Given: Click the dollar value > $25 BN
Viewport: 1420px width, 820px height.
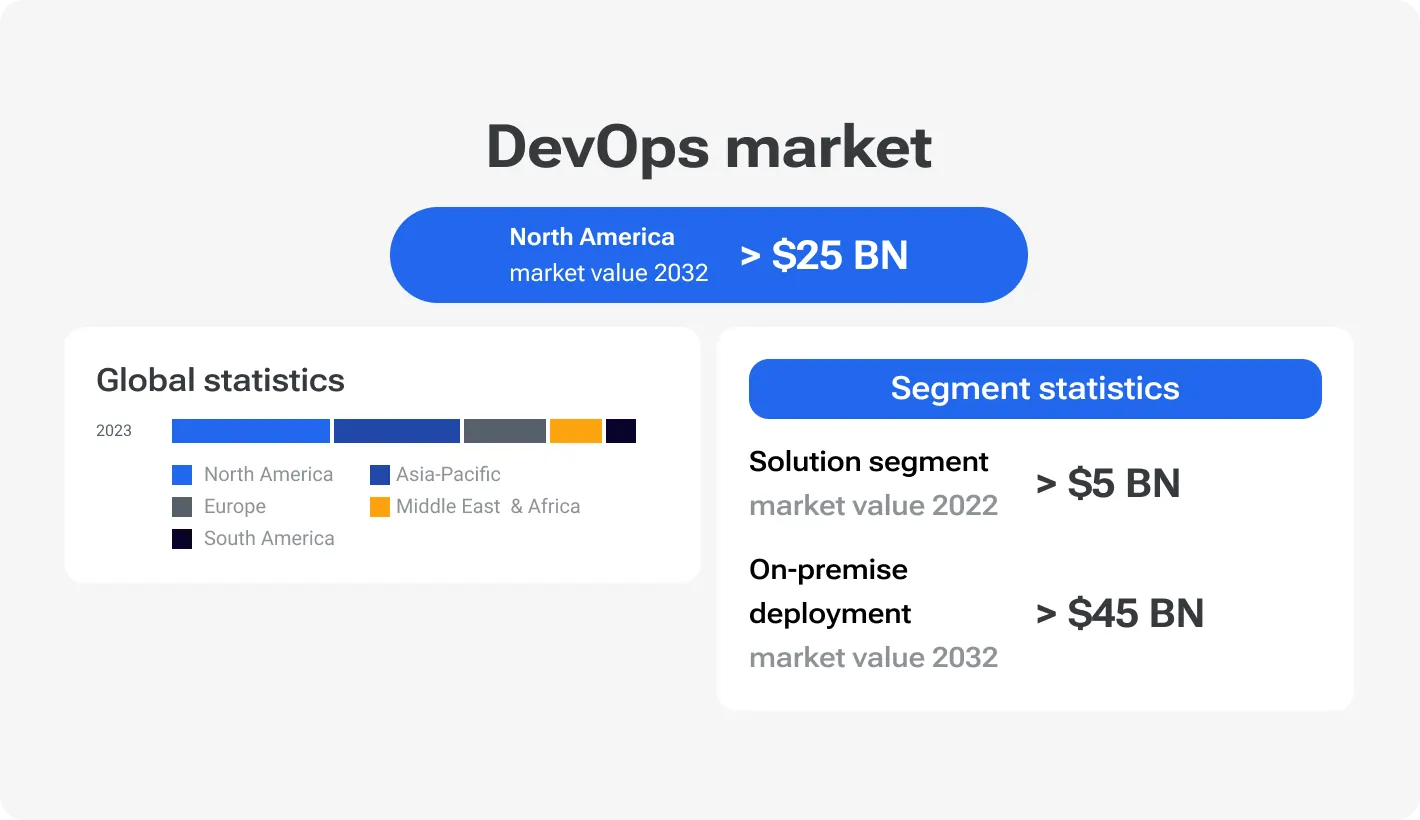Looking at the screenshot, I should (x=824, y=256).
